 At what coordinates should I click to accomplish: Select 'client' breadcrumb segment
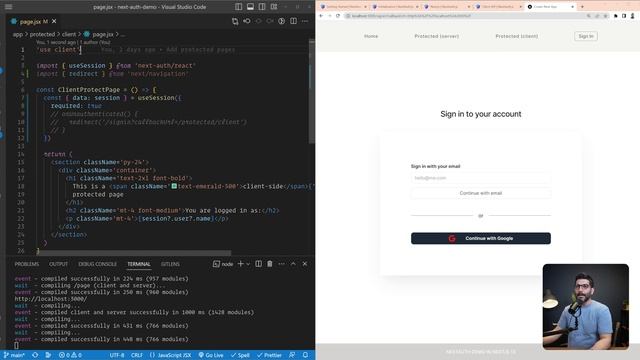click(69, 34)
